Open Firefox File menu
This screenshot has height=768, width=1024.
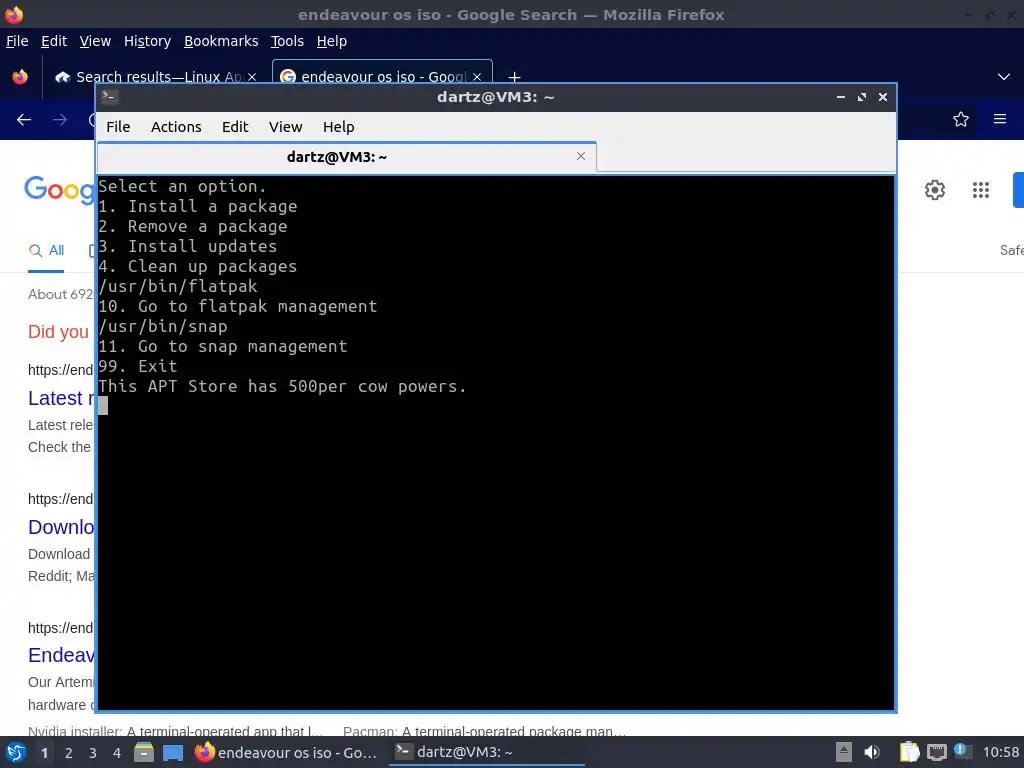pos(17,41)
